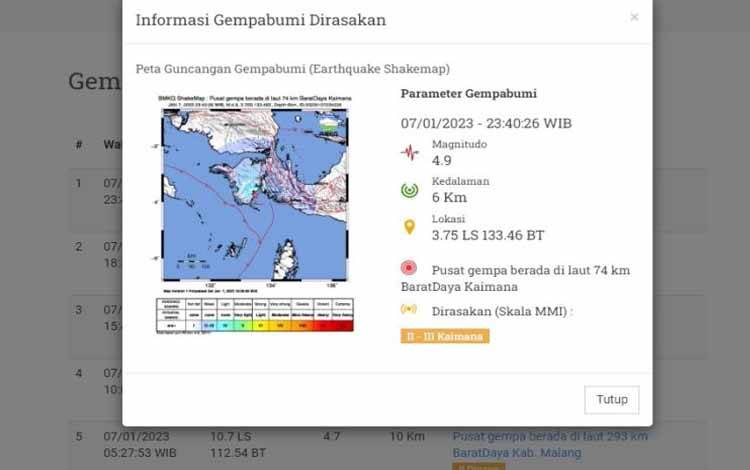This screenshot has width=750, height=470.
Task: Click the 'Peta Guncangan Gempabumi (Earthquake Shakemap)' subtitle
Action: click(293, 69)
